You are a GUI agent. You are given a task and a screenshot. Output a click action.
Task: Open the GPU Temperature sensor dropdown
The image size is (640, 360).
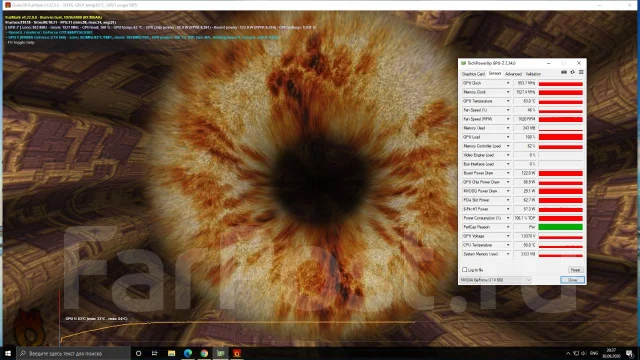(x=508, y=101)
